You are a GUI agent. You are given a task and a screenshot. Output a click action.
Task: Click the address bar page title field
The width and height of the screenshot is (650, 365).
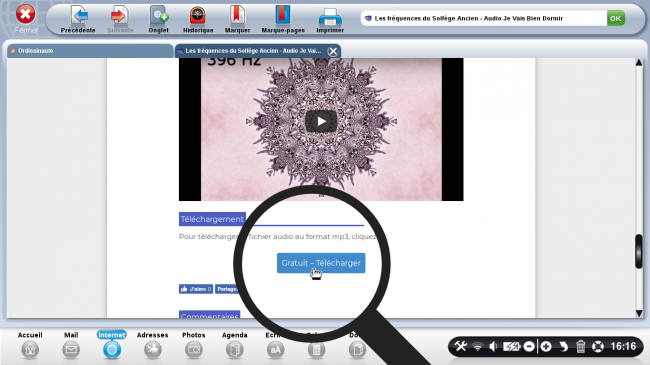483,18
